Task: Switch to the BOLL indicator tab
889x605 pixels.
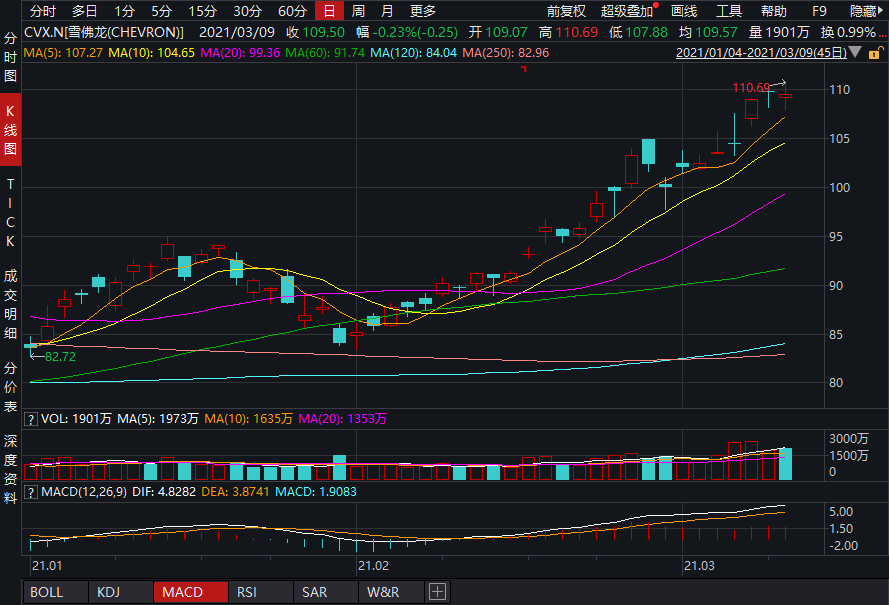Action: click(46, 592)
